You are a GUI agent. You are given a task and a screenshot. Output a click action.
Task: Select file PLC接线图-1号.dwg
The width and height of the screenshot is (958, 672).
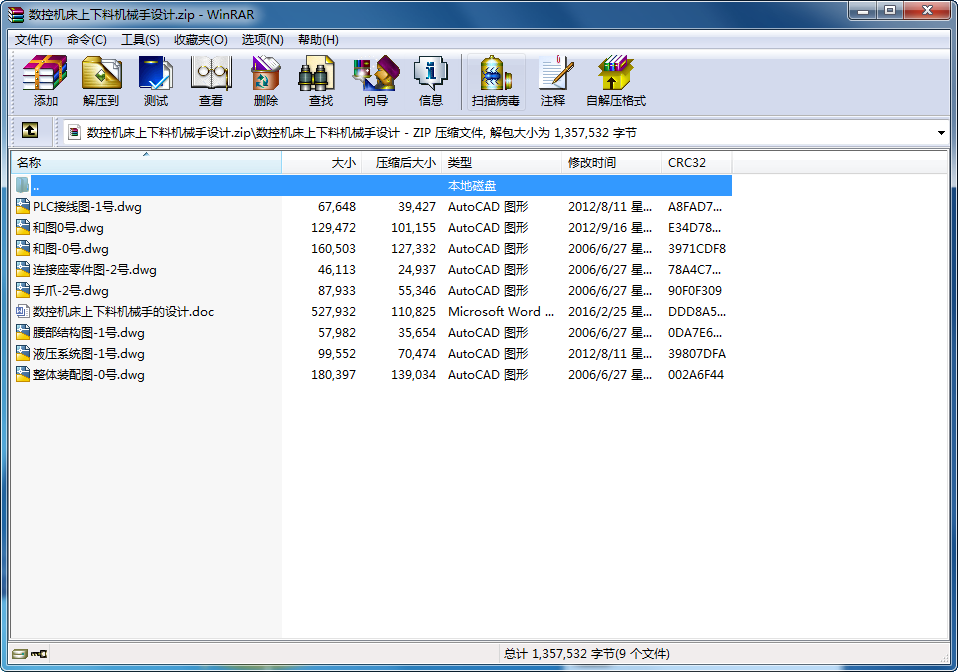tap(88, 207)
